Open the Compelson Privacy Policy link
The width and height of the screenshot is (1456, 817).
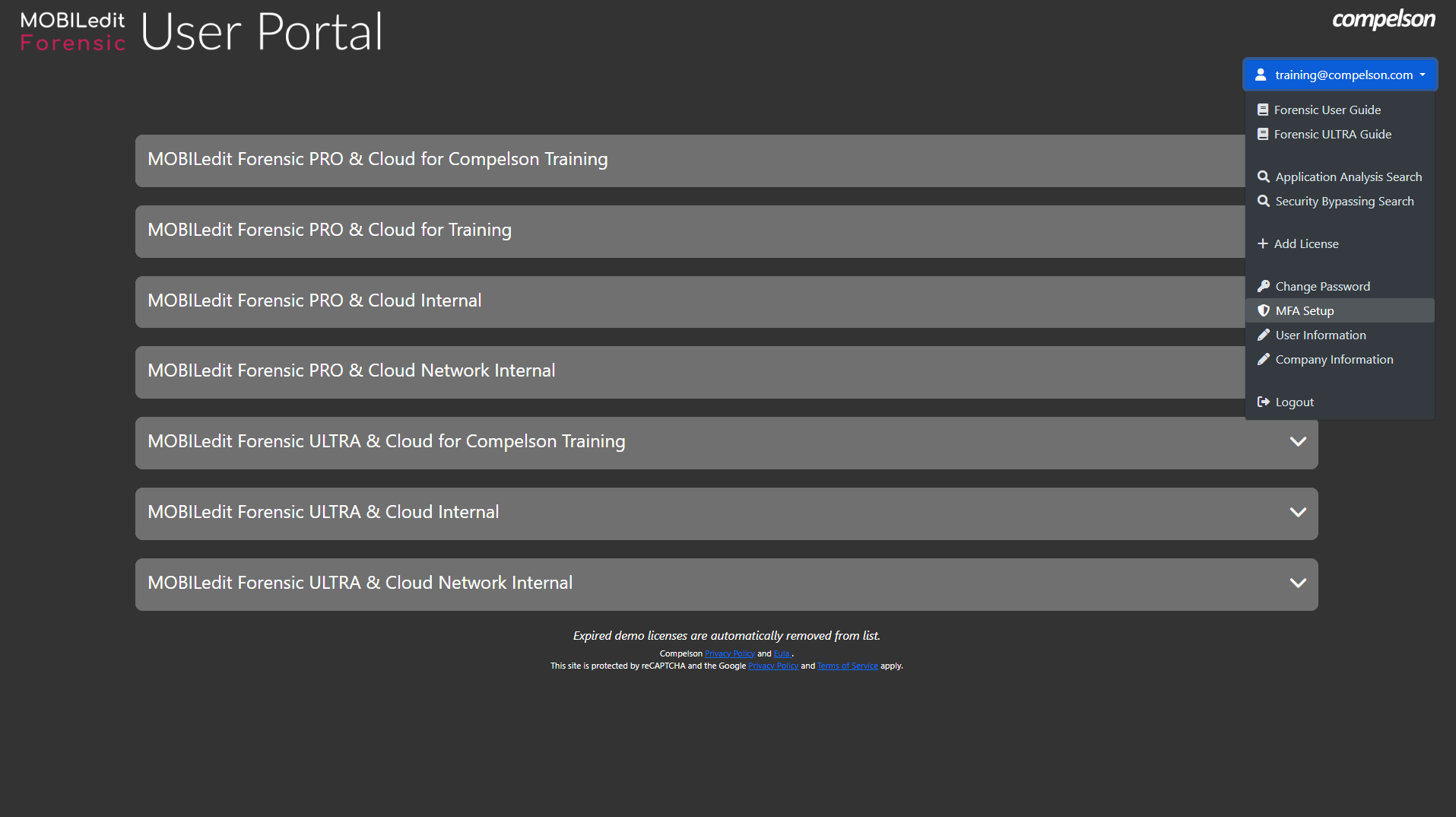pyautogui.click(x=729, y=654)
